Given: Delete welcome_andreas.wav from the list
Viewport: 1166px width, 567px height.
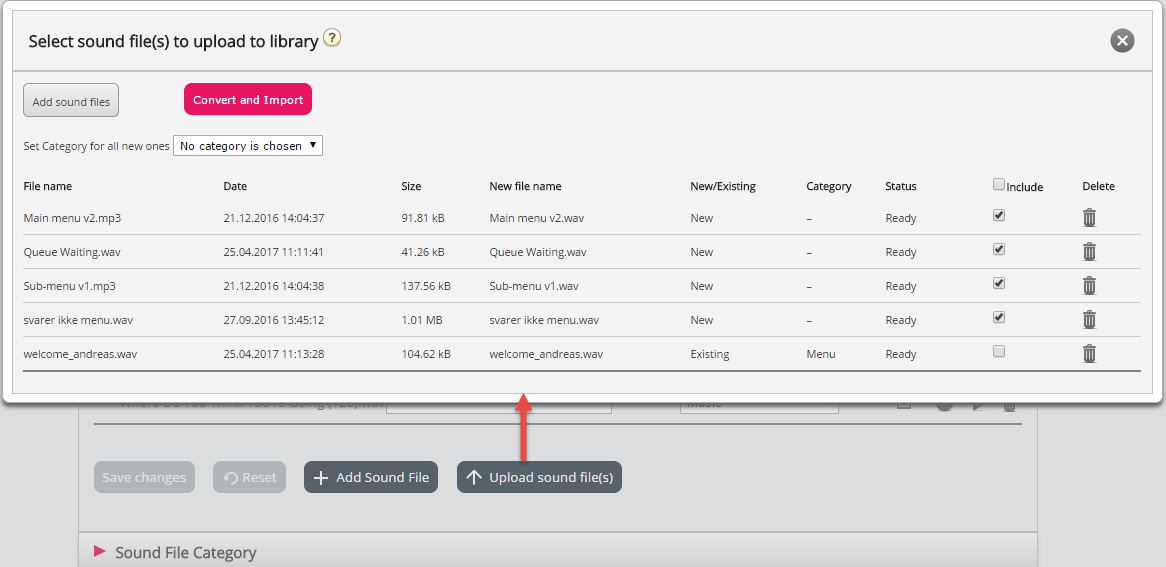Looking at the screenshot, I should [x=1089, y=354].
